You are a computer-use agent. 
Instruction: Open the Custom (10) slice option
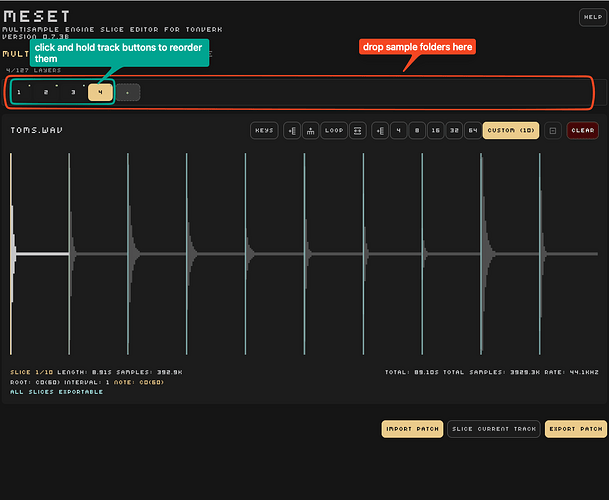511,130
